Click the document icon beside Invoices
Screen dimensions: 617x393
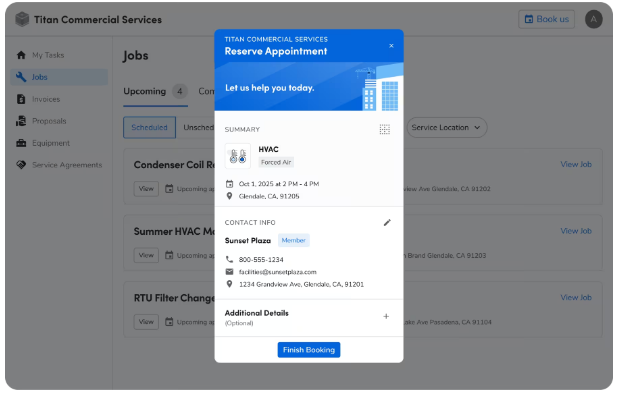pos(21,99)
